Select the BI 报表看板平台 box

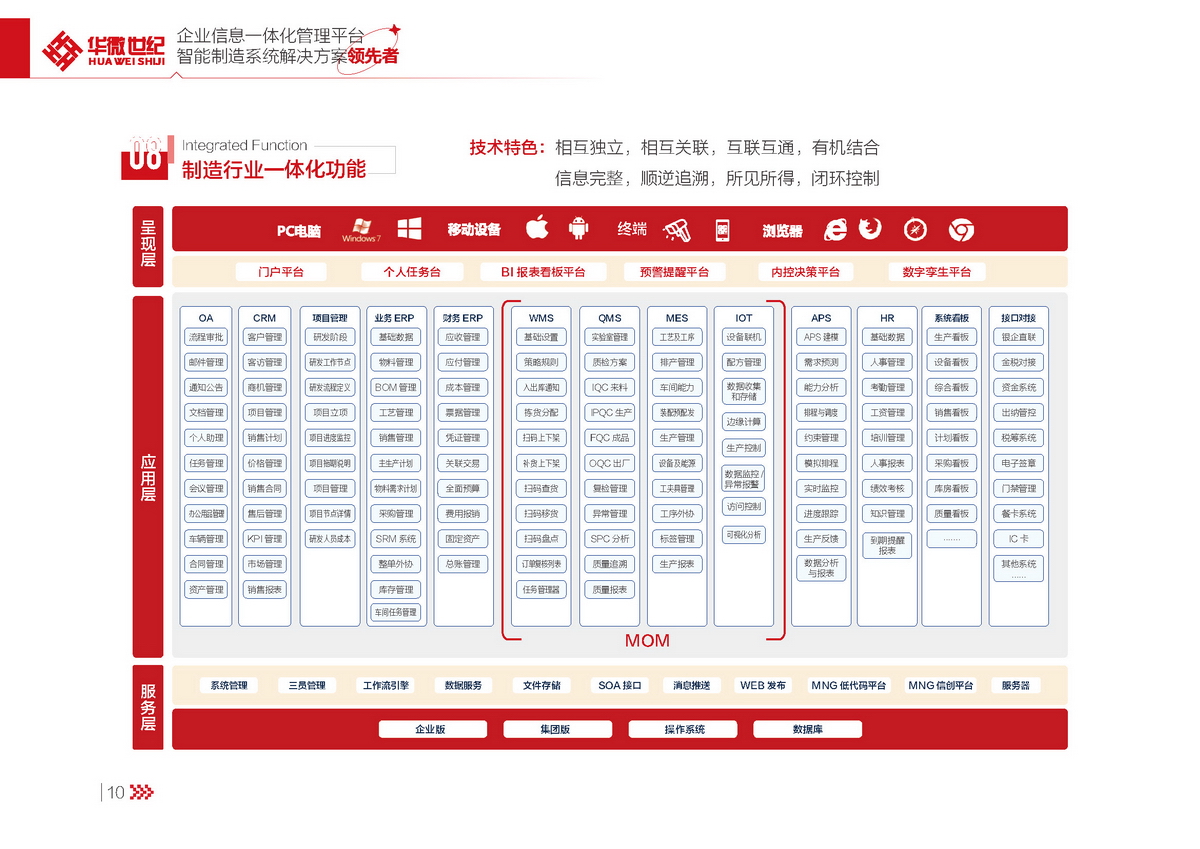coord(544,272)
